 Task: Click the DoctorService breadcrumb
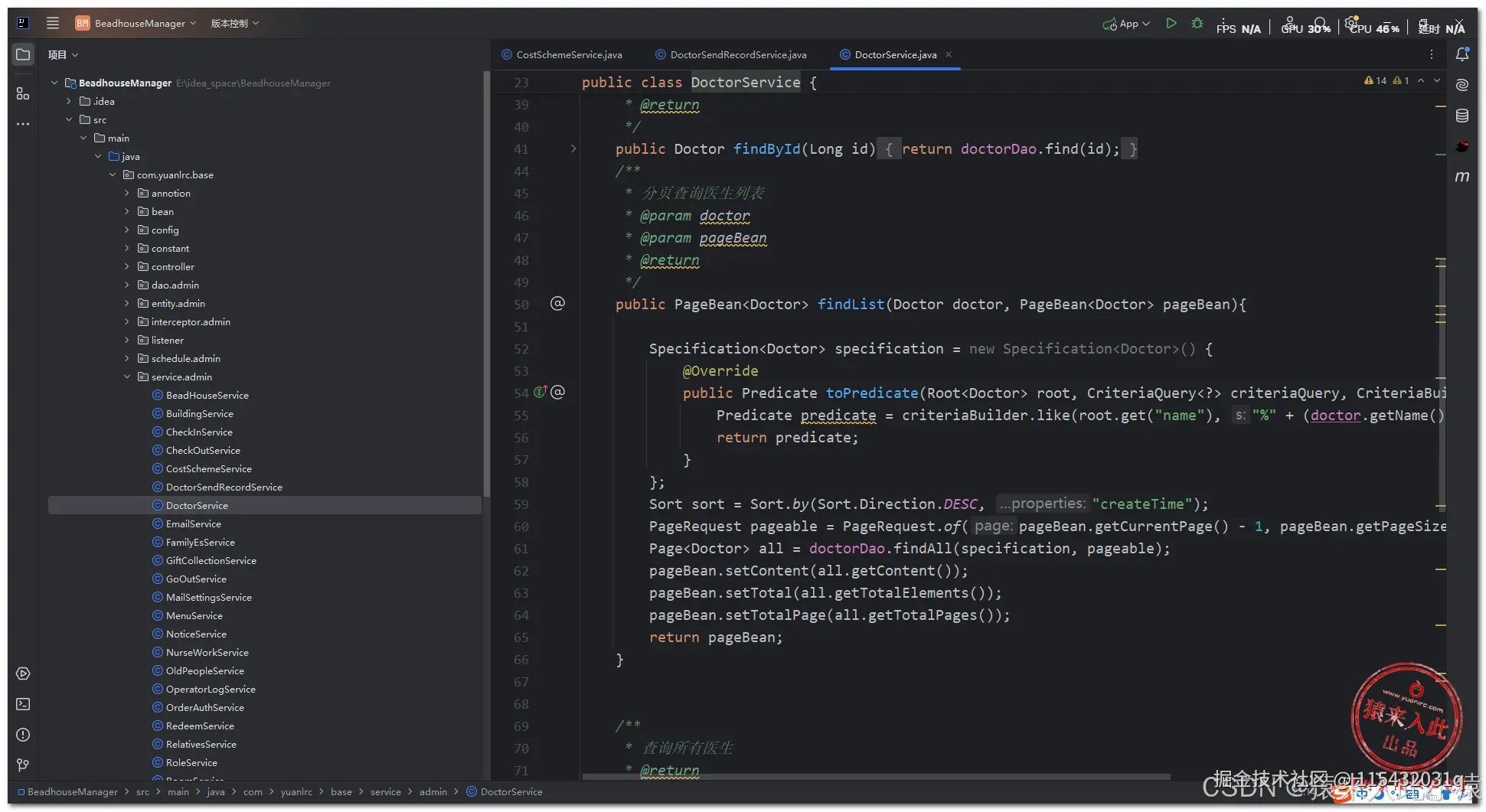coord(505,791)
